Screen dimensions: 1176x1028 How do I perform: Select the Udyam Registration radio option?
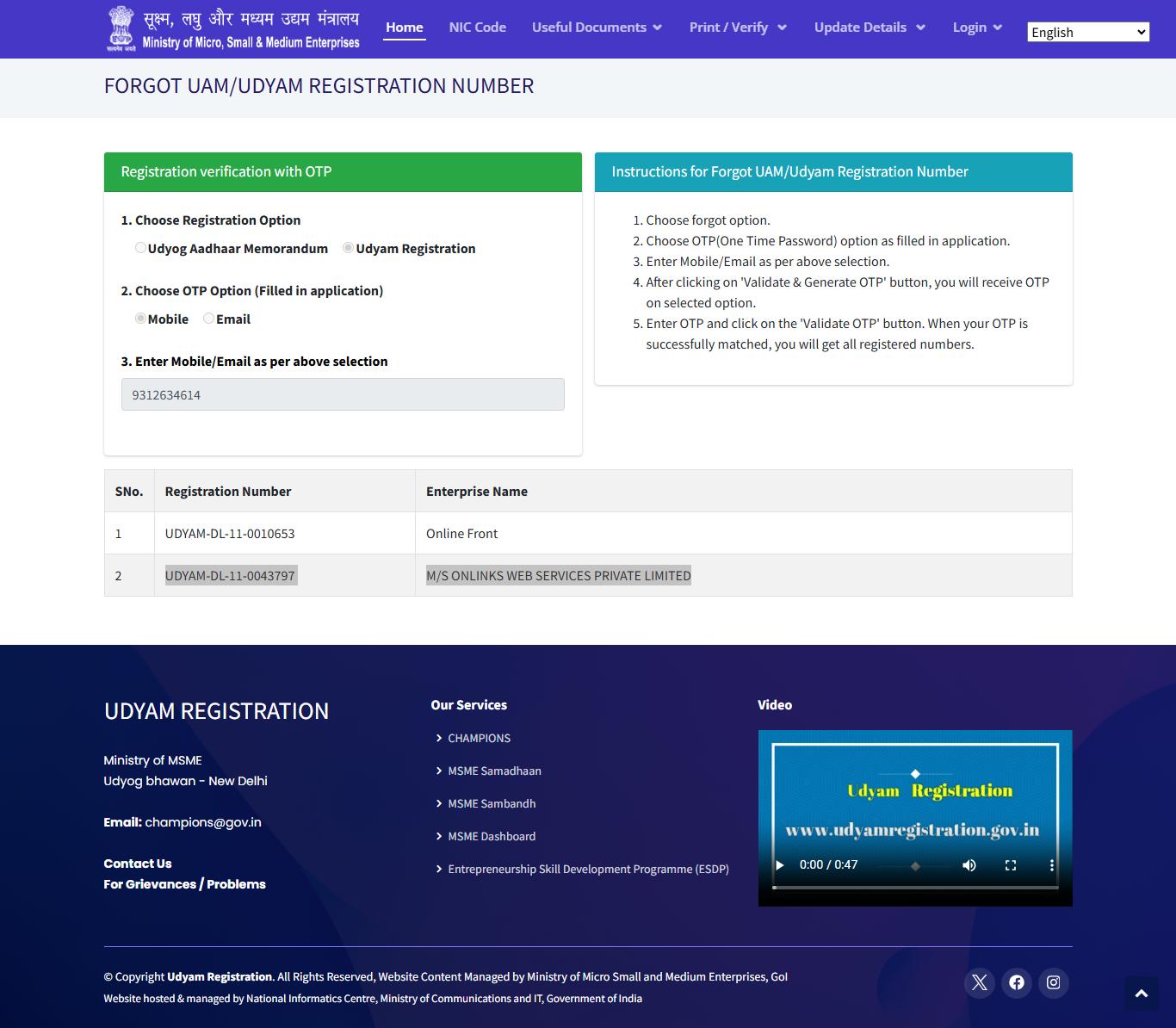(348, 248)
